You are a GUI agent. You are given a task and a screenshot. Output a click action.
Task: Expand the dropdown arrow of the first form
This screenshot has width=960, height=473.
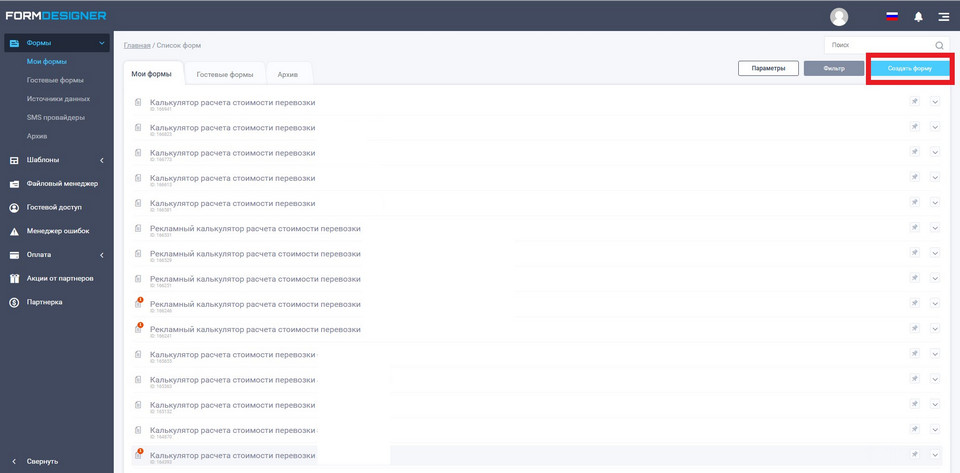pos(935,102)
